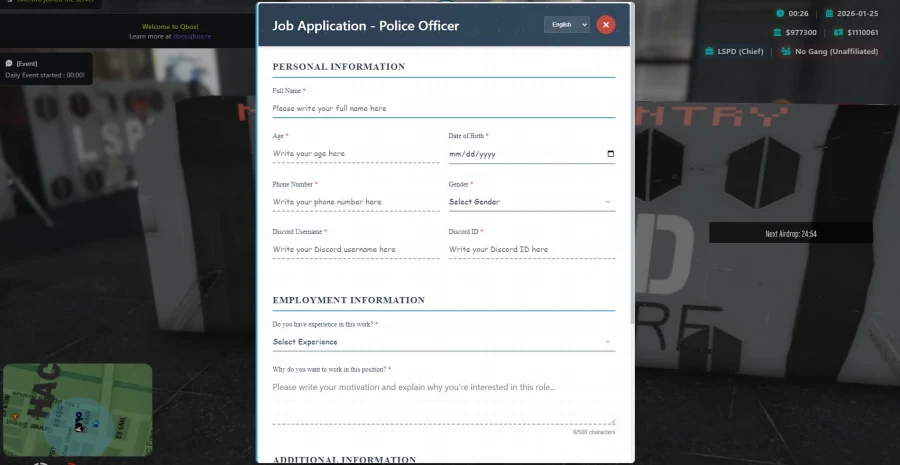Image resolution: width=900 pixels, height=465 pixels.
Task: Click the Date of Birth field
Action: [532, 154]
